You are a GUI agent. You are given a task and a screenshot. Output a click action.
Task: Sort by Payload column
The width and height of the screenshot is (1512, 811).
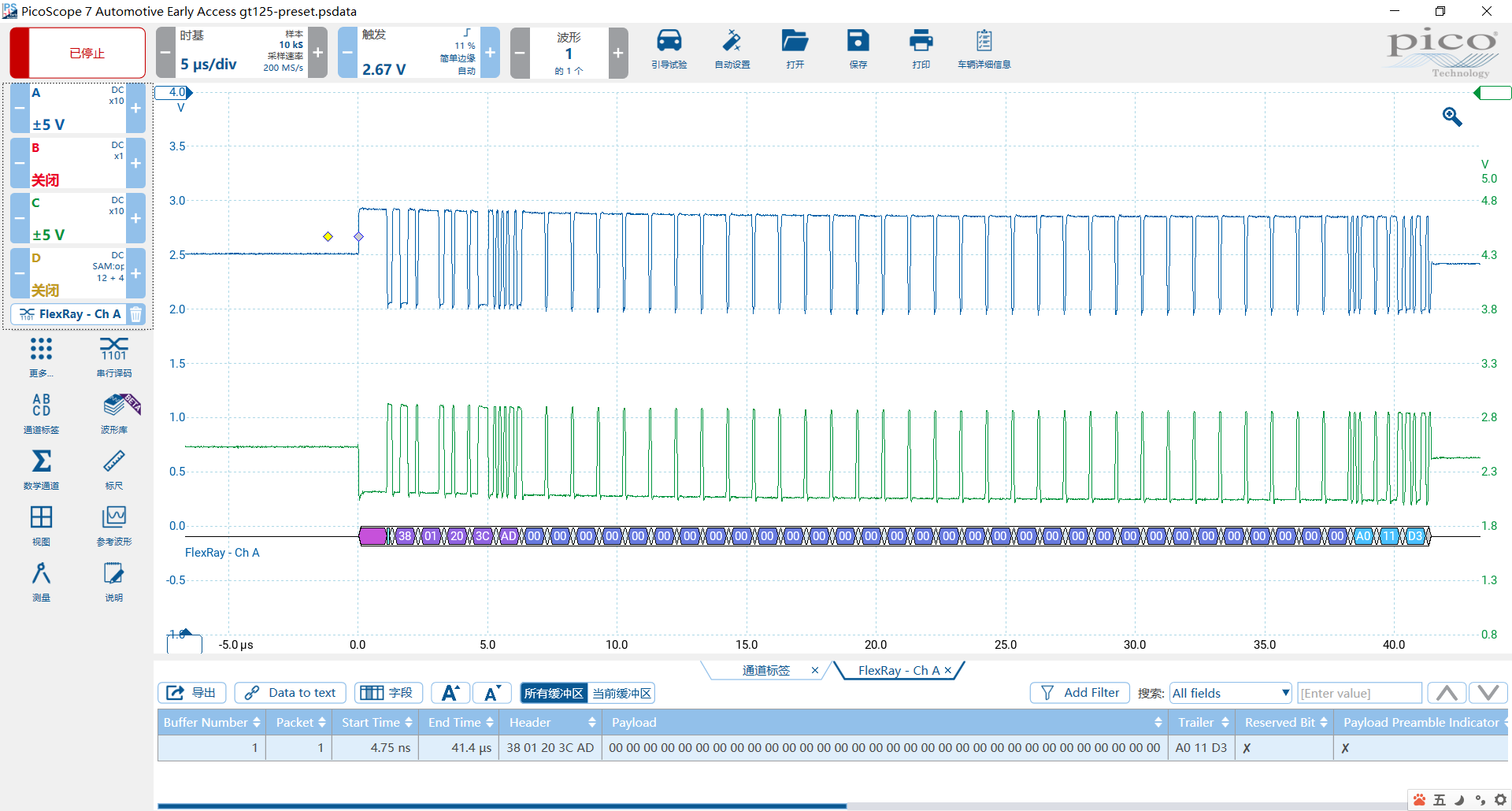(x=885, y=722)
